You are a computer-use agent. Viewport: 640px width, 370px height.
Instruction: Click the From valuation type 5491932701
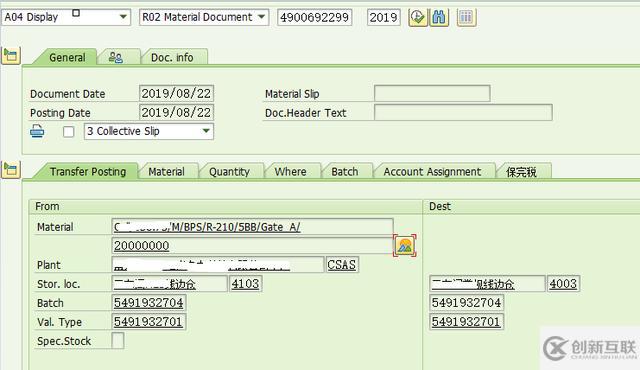click(149, 322)
